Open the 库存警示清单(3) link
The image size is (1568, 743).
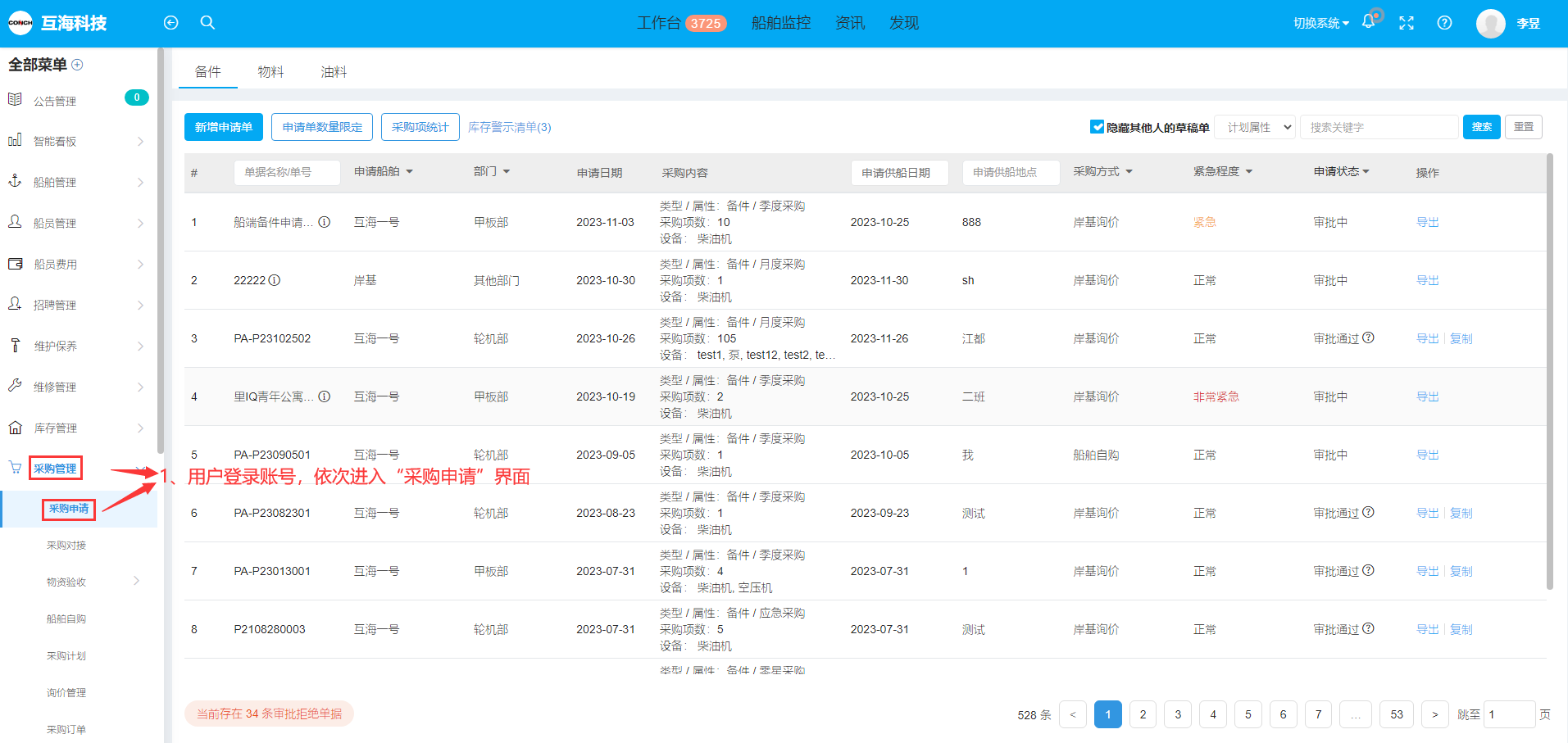point(510,127)
